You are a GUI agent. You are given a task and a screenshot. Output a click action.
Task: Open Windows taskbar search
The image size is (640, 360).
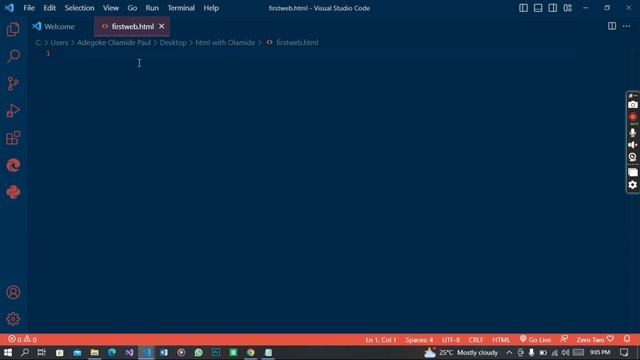point(25,352)
